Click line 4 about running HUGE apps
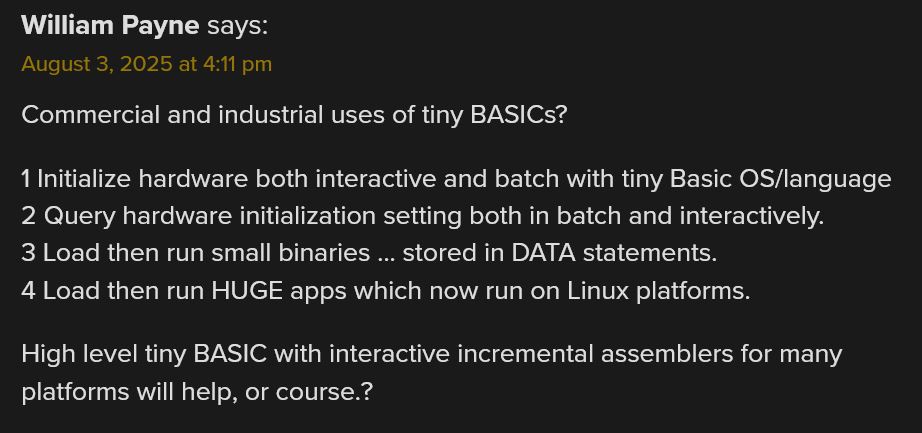The width and height of the screenshot is (922, 433). (x=385, y=291)
